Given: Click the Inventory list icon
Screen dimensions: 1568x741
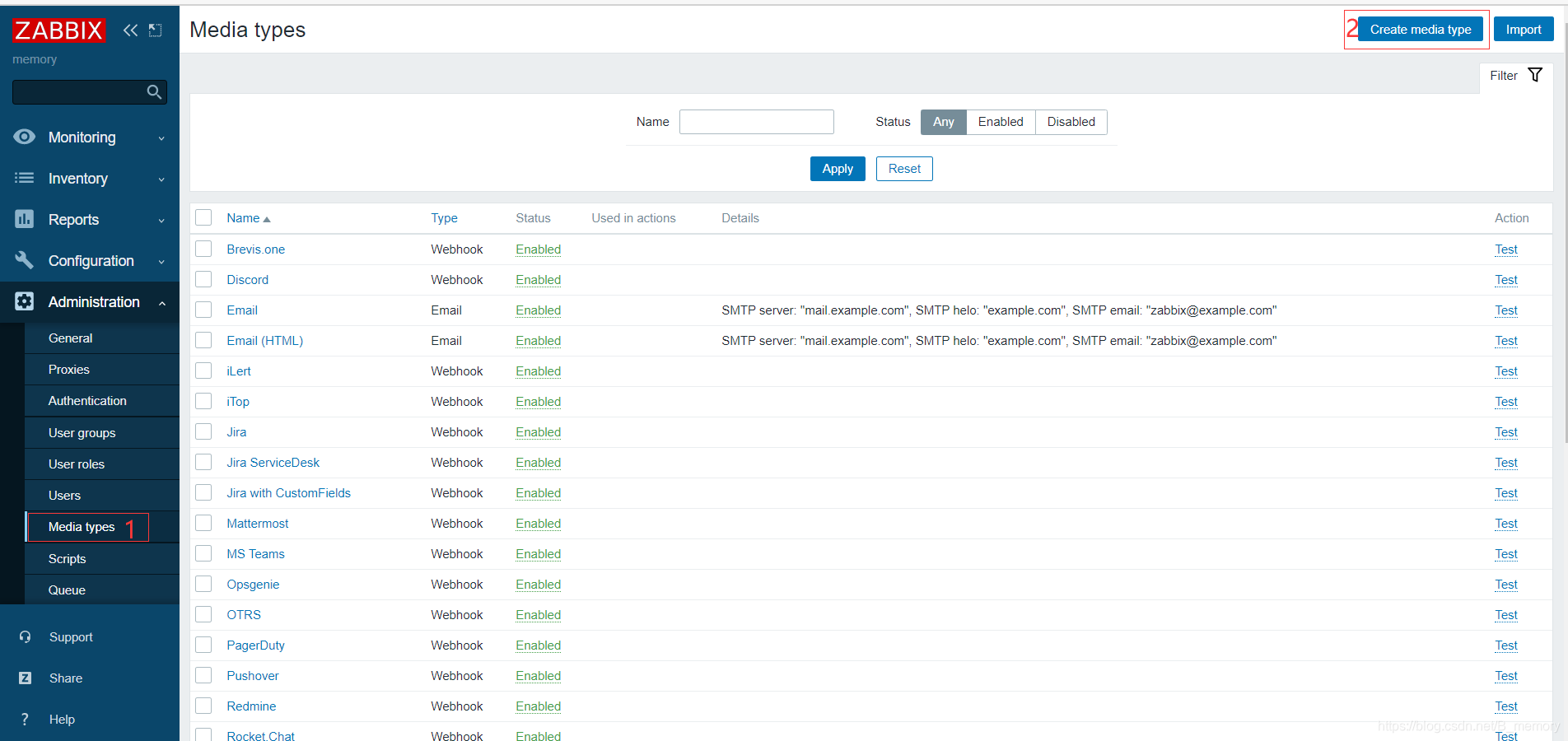Looking at the screenshot, I should coord(25,178).
